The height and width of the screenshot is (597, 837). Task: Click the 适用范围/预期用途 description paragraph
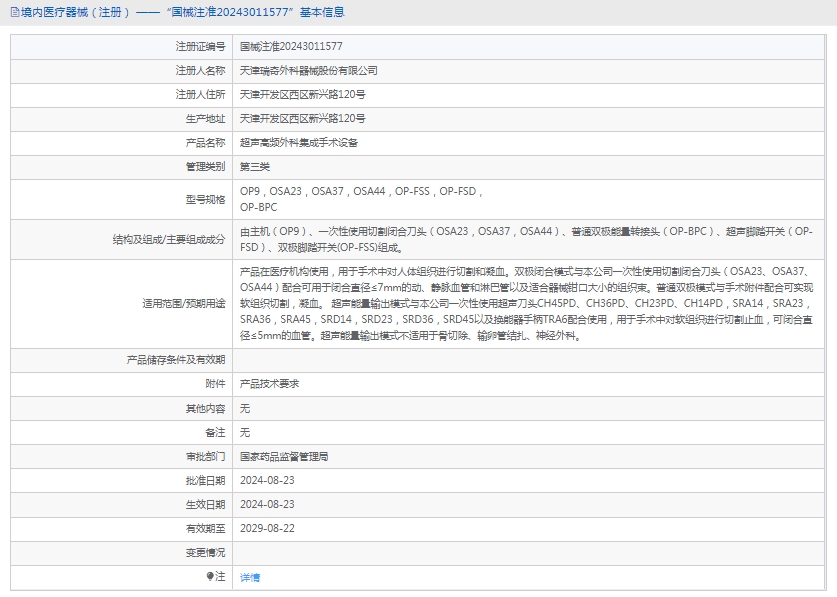point(526,303)
